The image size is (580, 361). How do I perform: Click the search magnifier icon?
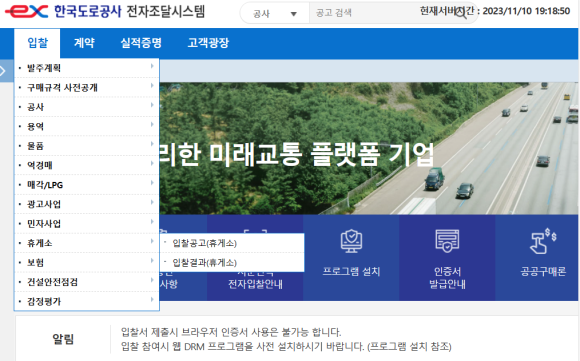(461, 13)
